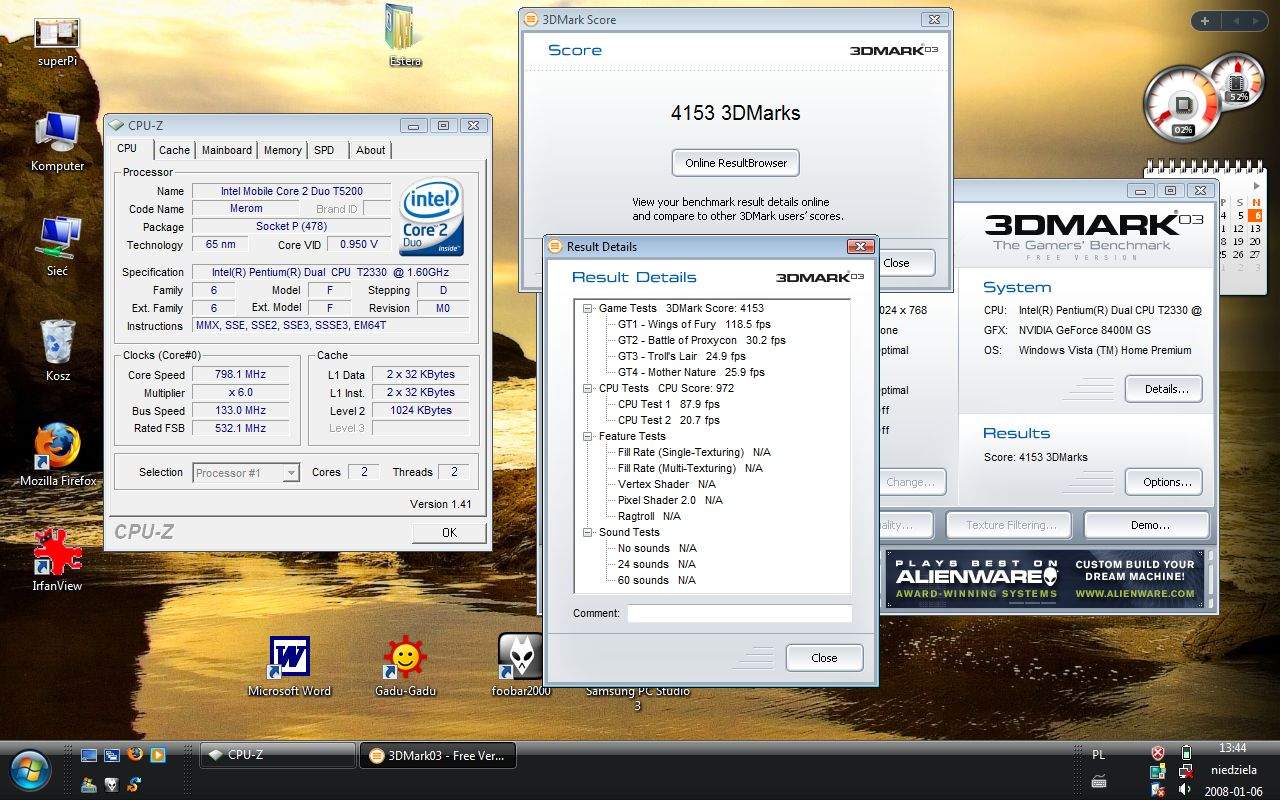Launch Windows Media Player quick launch icon

point(158,755)
